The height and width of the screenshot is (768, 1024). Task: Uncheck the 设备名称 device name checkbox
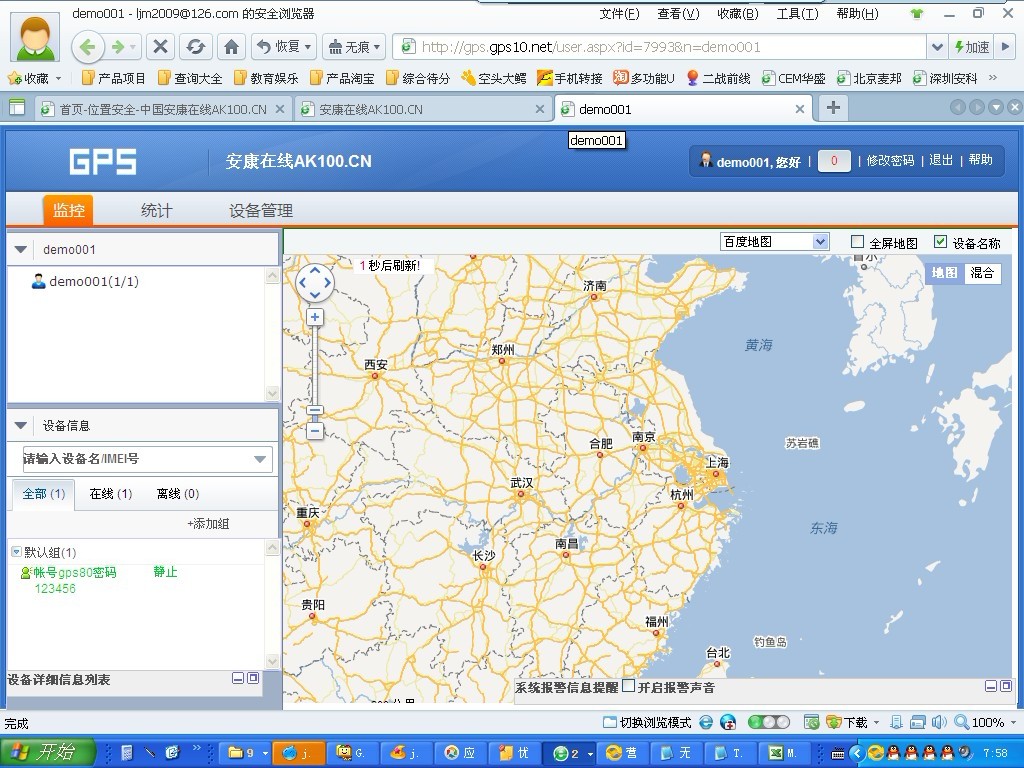coord(940,242)
